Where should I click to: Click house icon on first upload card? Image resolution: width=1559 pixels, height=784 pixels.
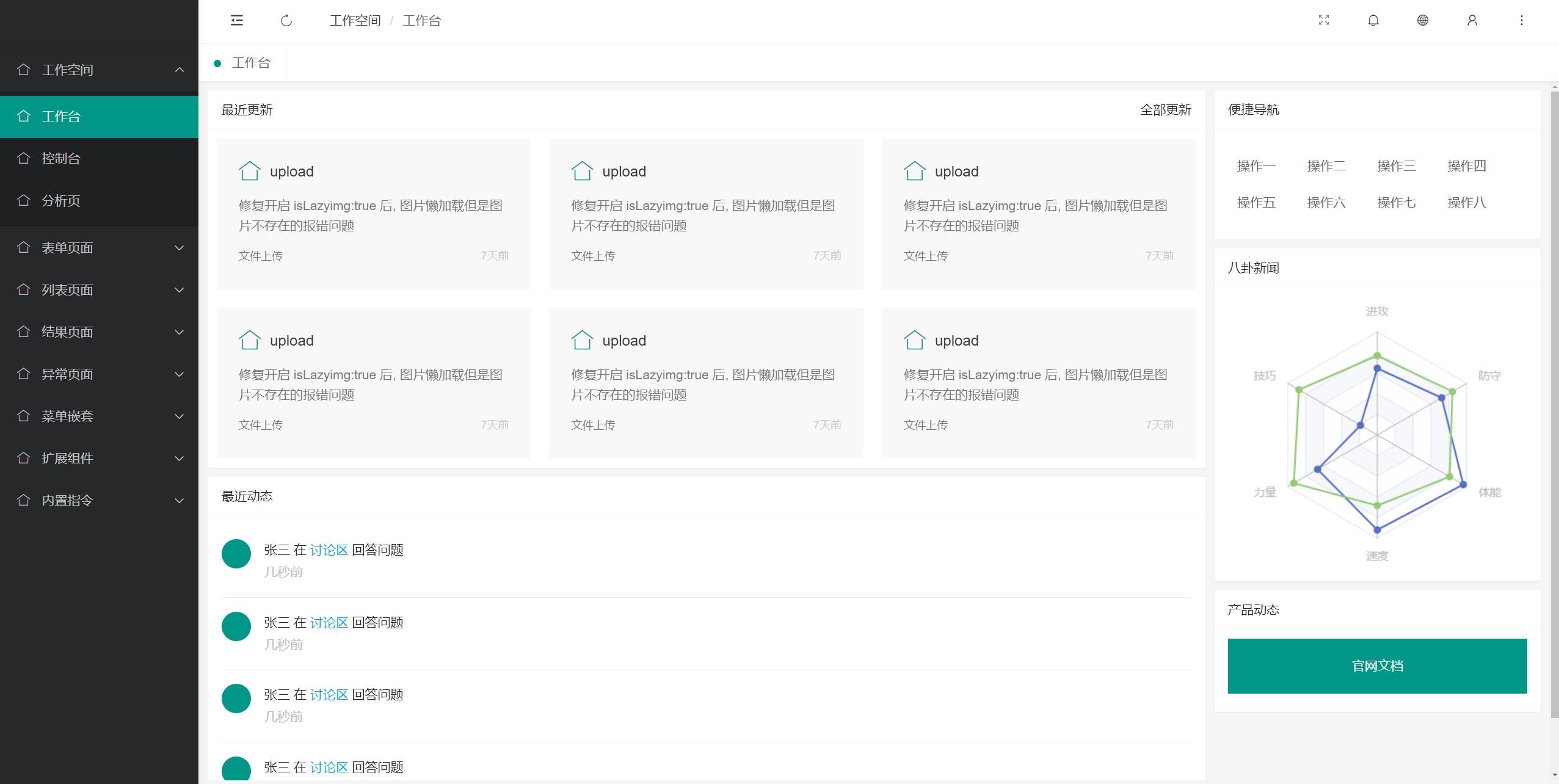pos(249,171)
